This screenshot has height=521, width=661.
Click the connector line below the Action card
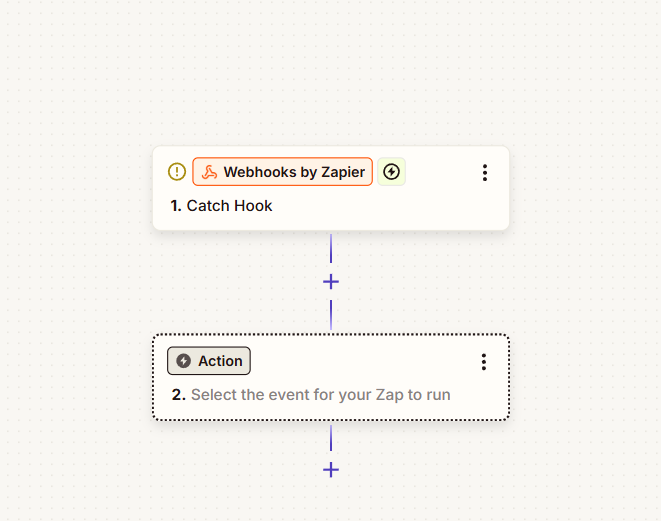(x=331, y=437)
